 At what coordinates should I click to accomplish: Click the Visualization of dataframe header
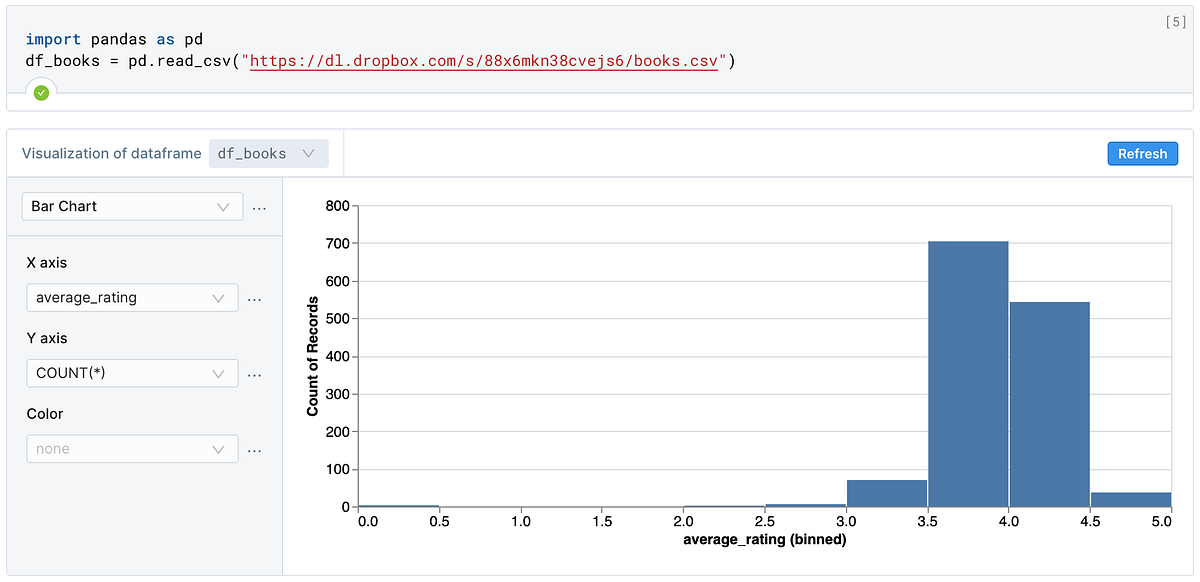(x=110, y=153)
